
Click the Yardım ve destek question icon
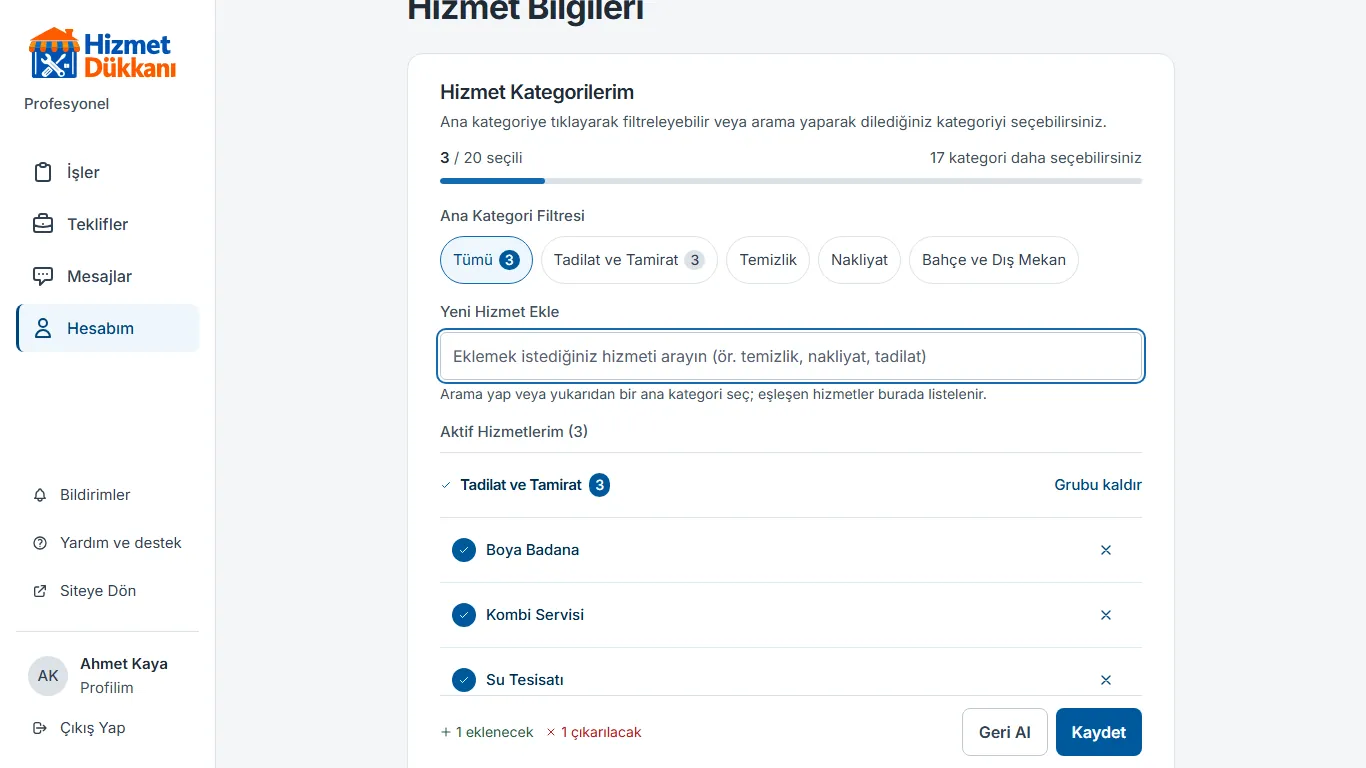tap(40, 543)
